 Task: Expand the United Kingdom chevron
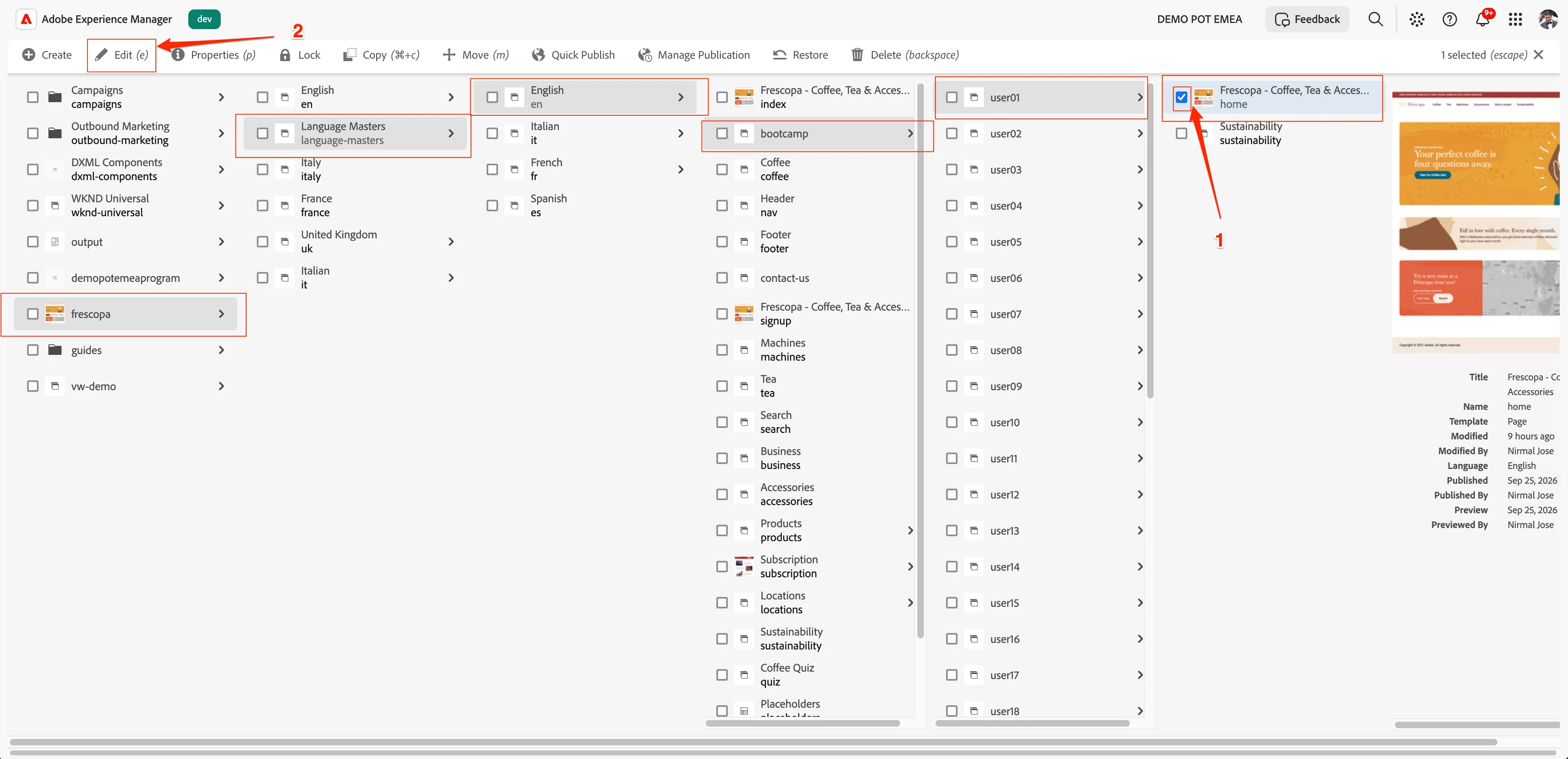tap(451, 242)
